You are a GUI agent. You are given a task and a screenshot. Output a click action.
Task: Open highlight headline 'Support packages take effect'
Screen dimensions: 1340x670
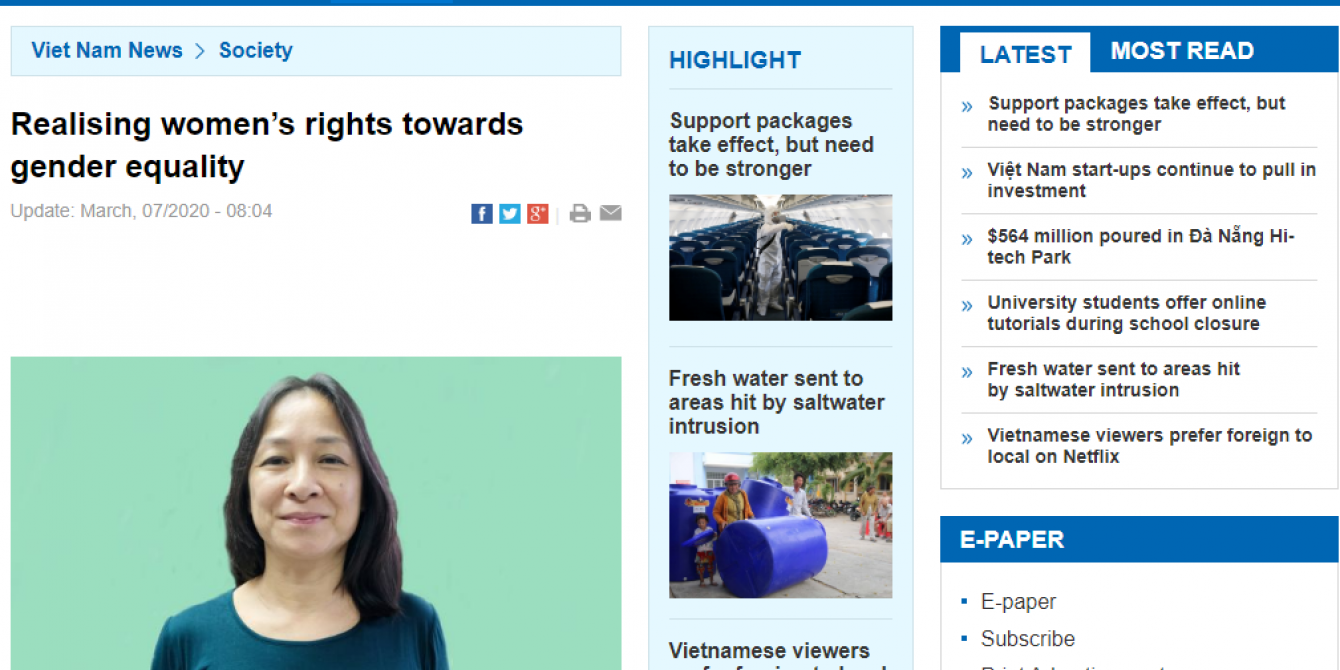tap(771, 145)
